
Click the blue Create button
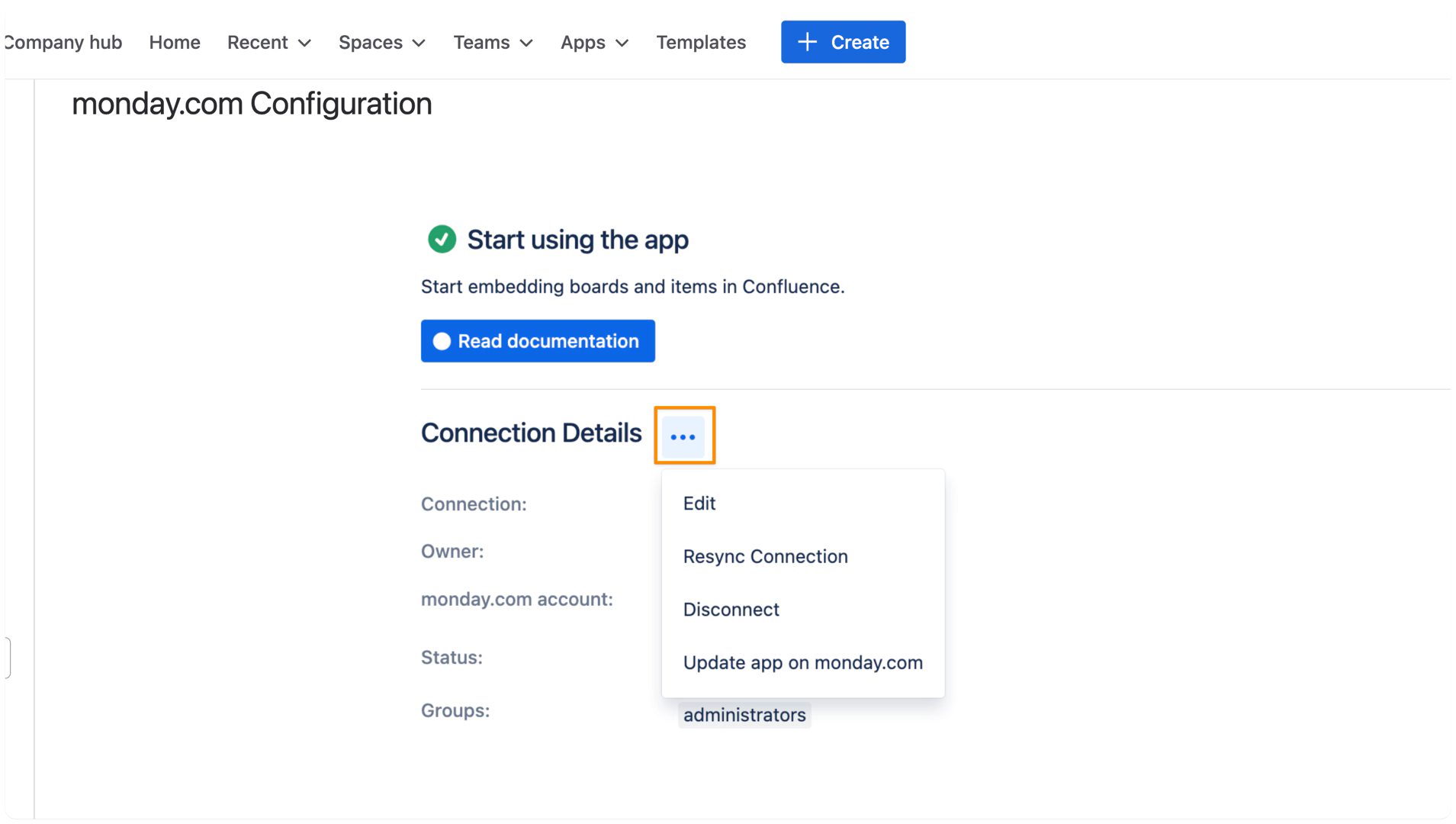click(843, 42)
